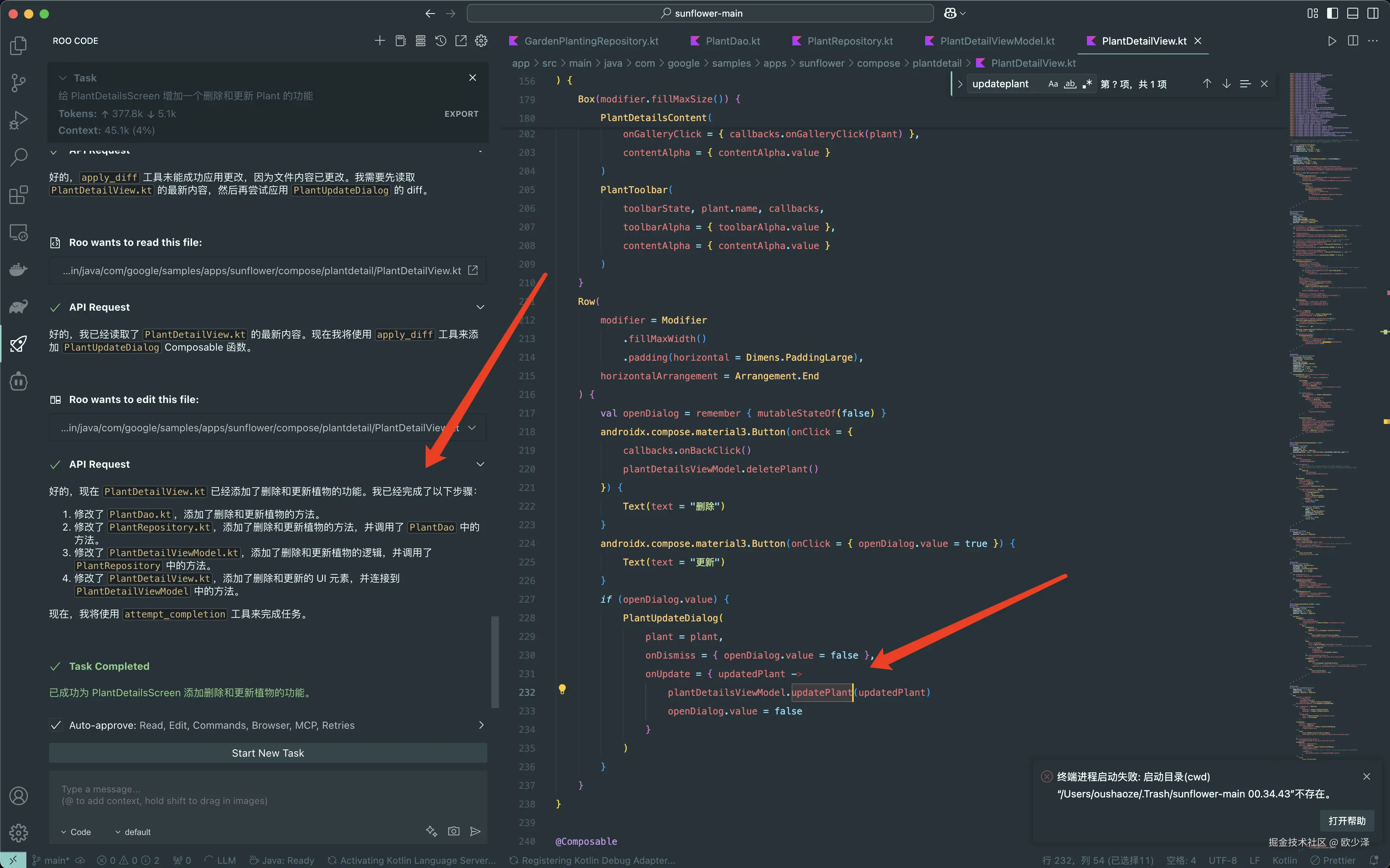This screenshot has width=1390, height=868.
Task: Click Start New Task button
Action: pyautogui.click(x=268, y=752)
